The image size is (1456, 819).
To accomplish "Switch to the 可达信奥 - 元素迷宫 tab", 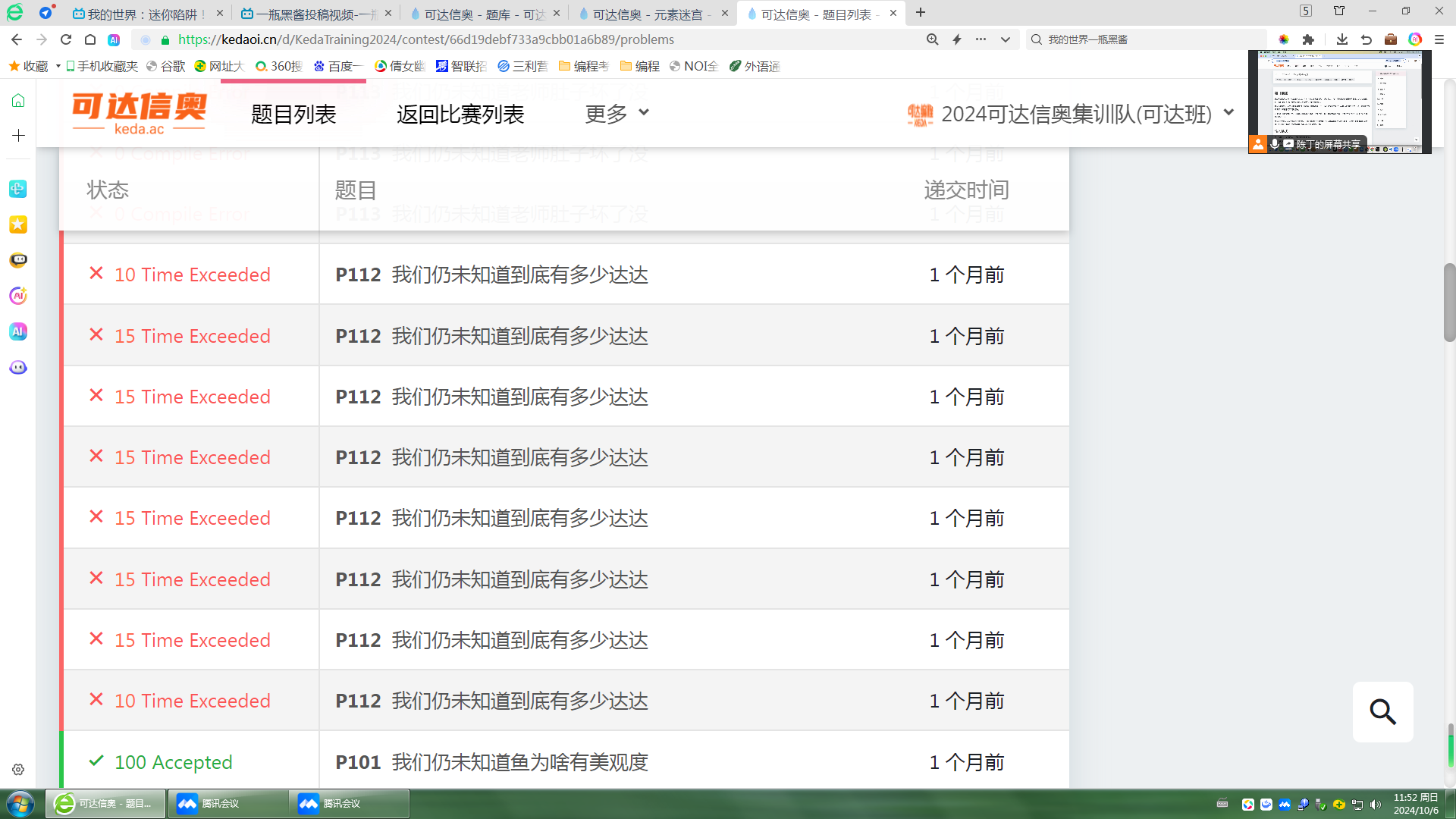I will [648, 14].
